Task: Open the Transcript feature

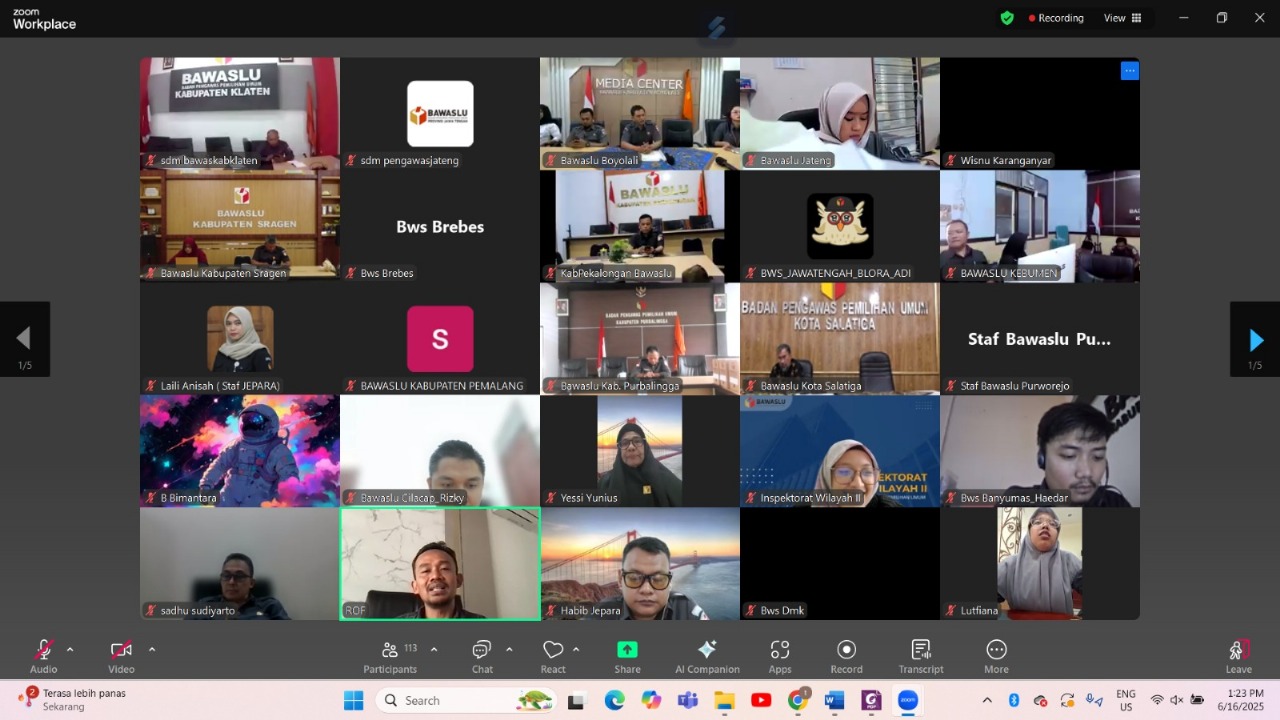Action: 920,656
